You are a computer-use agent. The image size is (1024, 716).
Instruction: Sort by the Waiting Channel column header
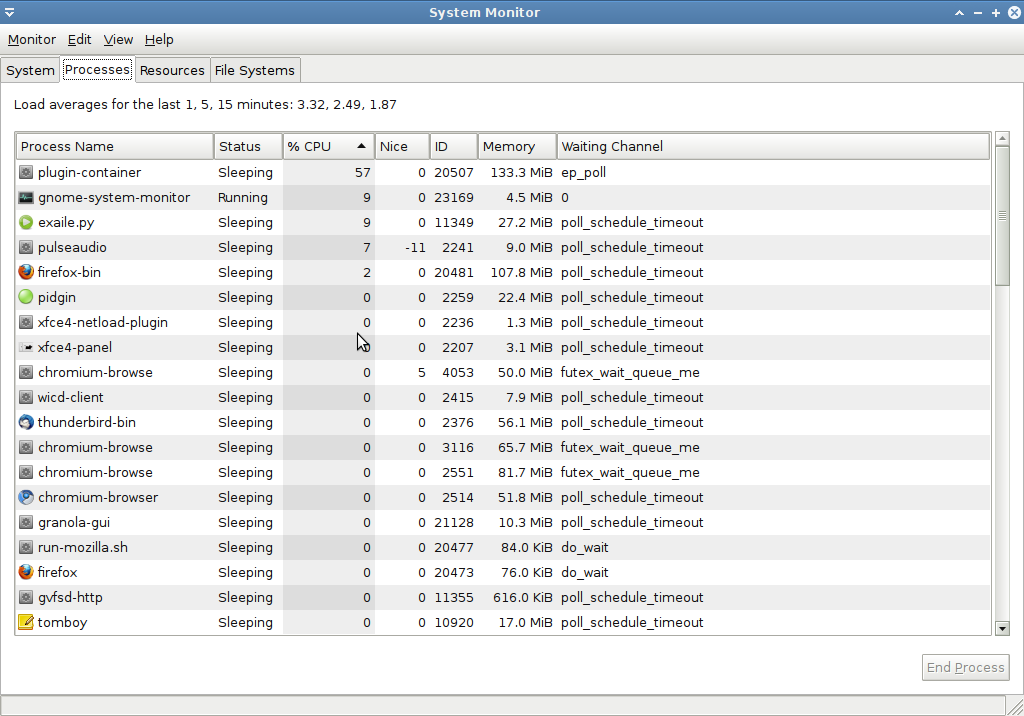(773, 146)
